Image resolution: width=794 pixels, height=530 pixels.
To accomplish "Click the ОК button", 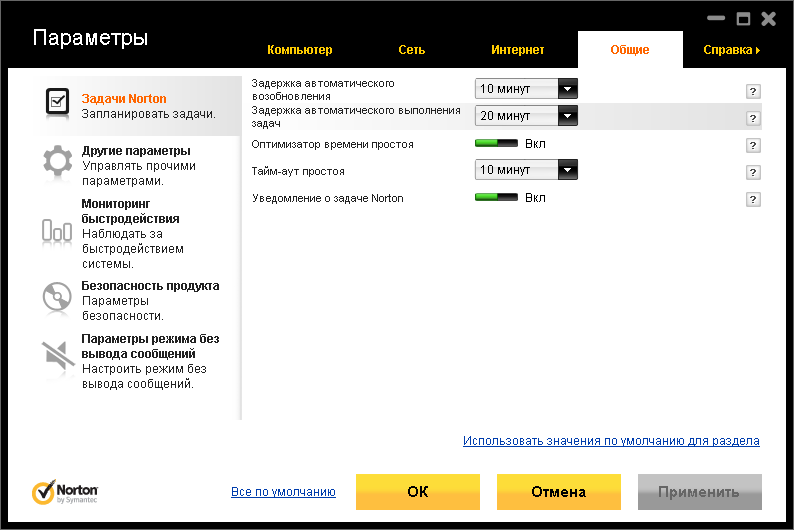I will (x=418, y=492).
